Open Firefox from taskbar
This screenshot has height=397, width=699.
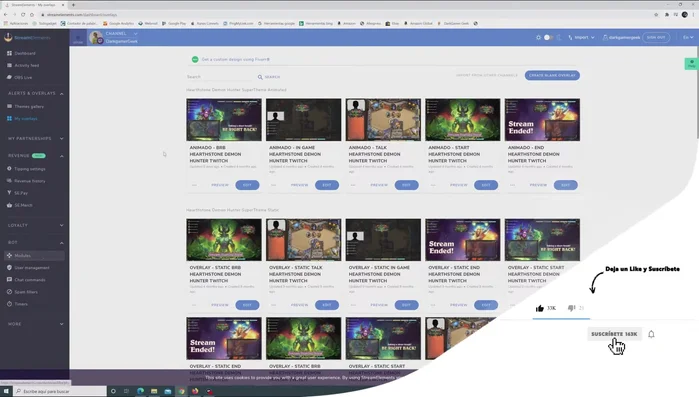pos(195,391)
